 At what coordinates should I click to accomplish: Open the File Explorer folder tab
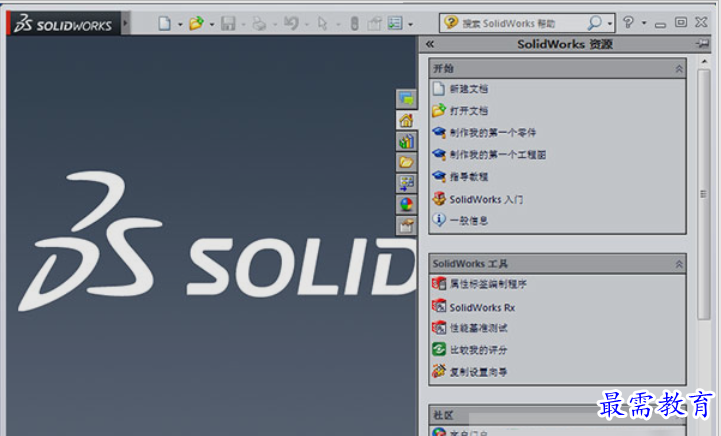406,162
